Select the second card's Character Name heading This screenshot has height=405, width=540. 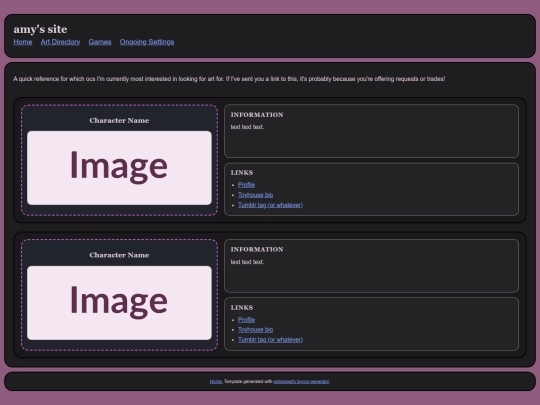(x=119, y=255)
